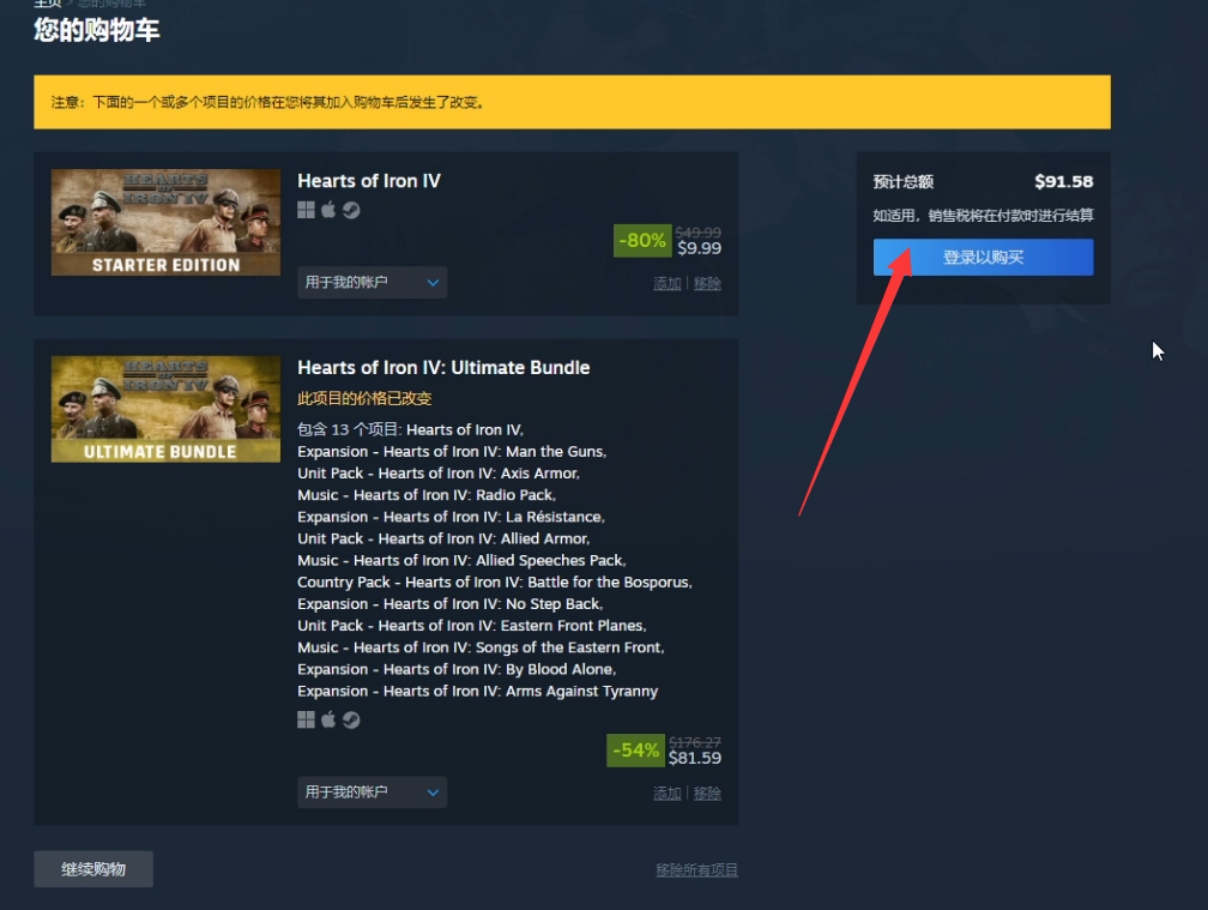Open Ultimate Bundle thumbnail image
Viewport: 1208px width, 910px height.
click(166, 409)
